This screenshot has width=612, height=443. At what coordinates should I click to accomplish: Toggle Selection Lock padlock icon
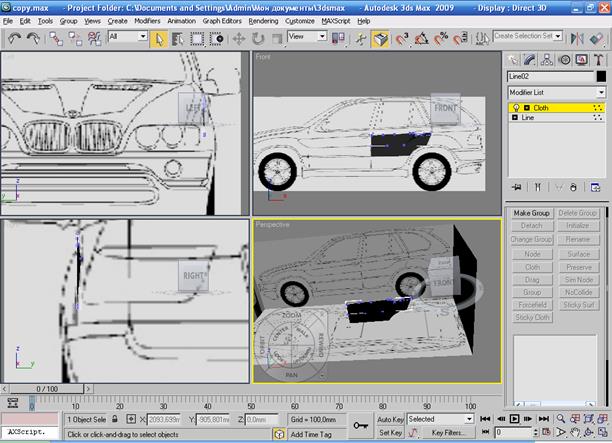pos(115,419)
